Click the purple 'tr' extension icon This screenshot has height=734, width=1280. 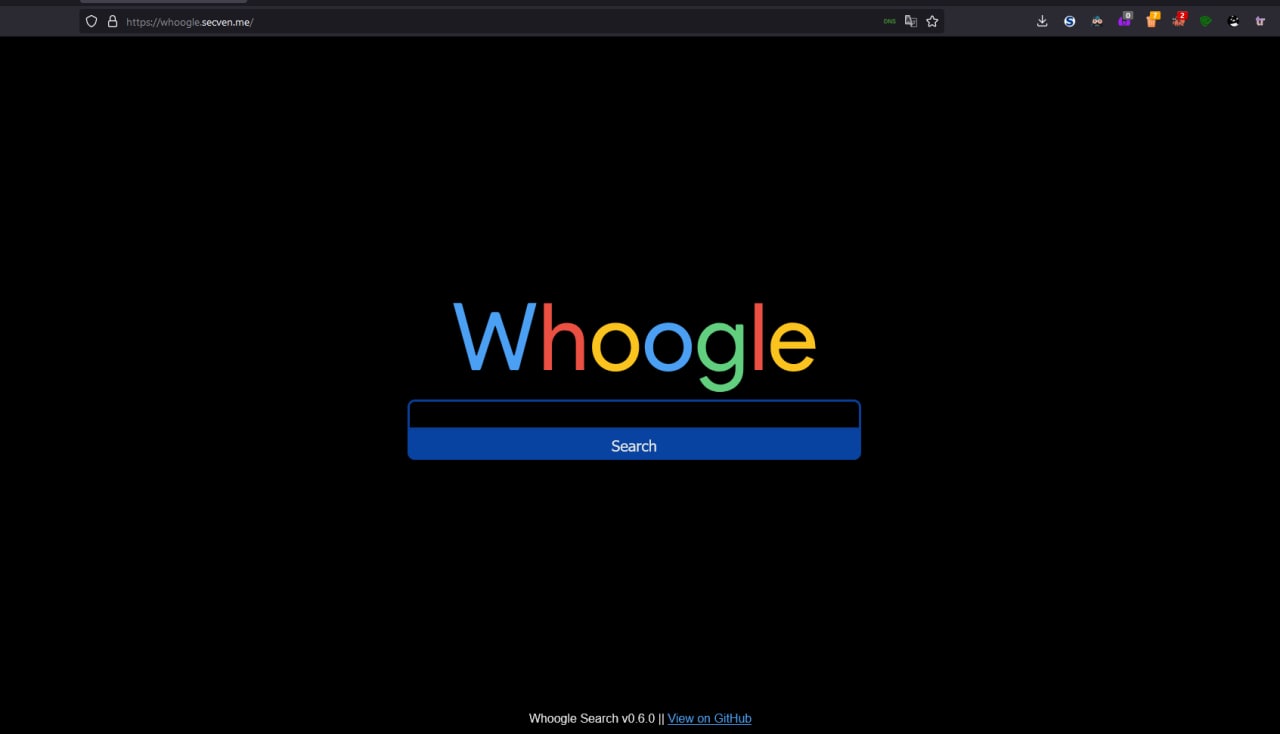click(x=1260, y=21)
